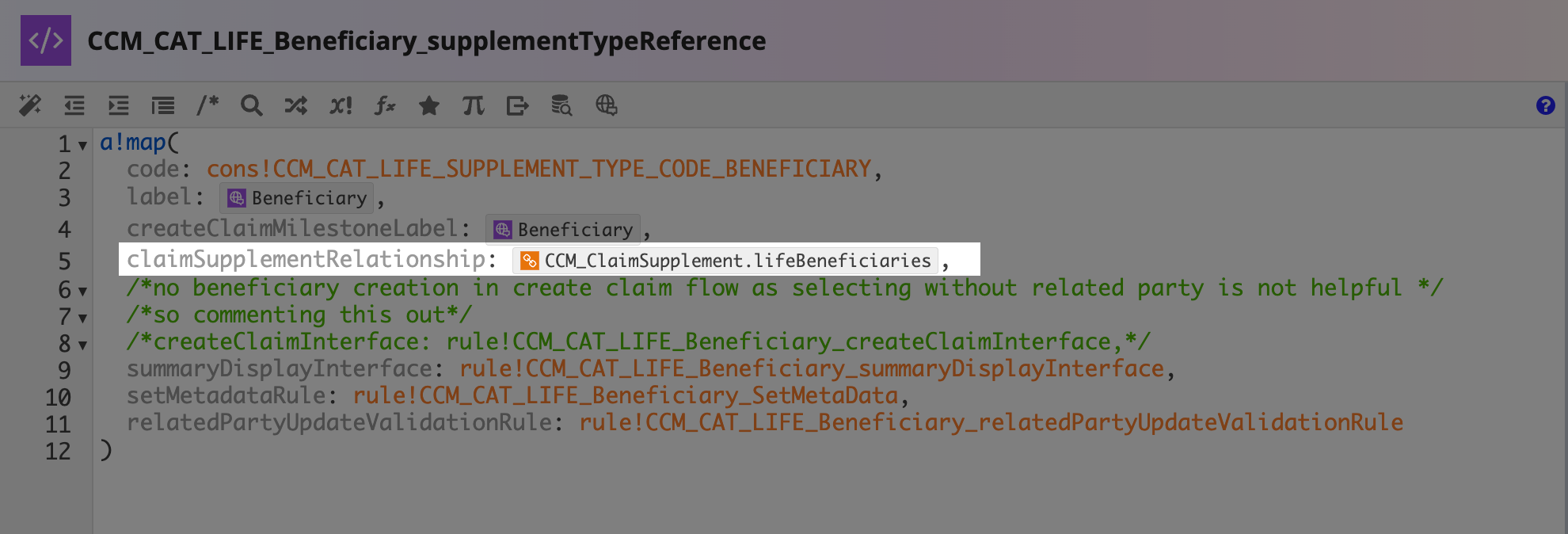The width and height of the screenshot is (1568, 534).
Task: Open search with the magnifying glass icon
Action: click(252, 105)
